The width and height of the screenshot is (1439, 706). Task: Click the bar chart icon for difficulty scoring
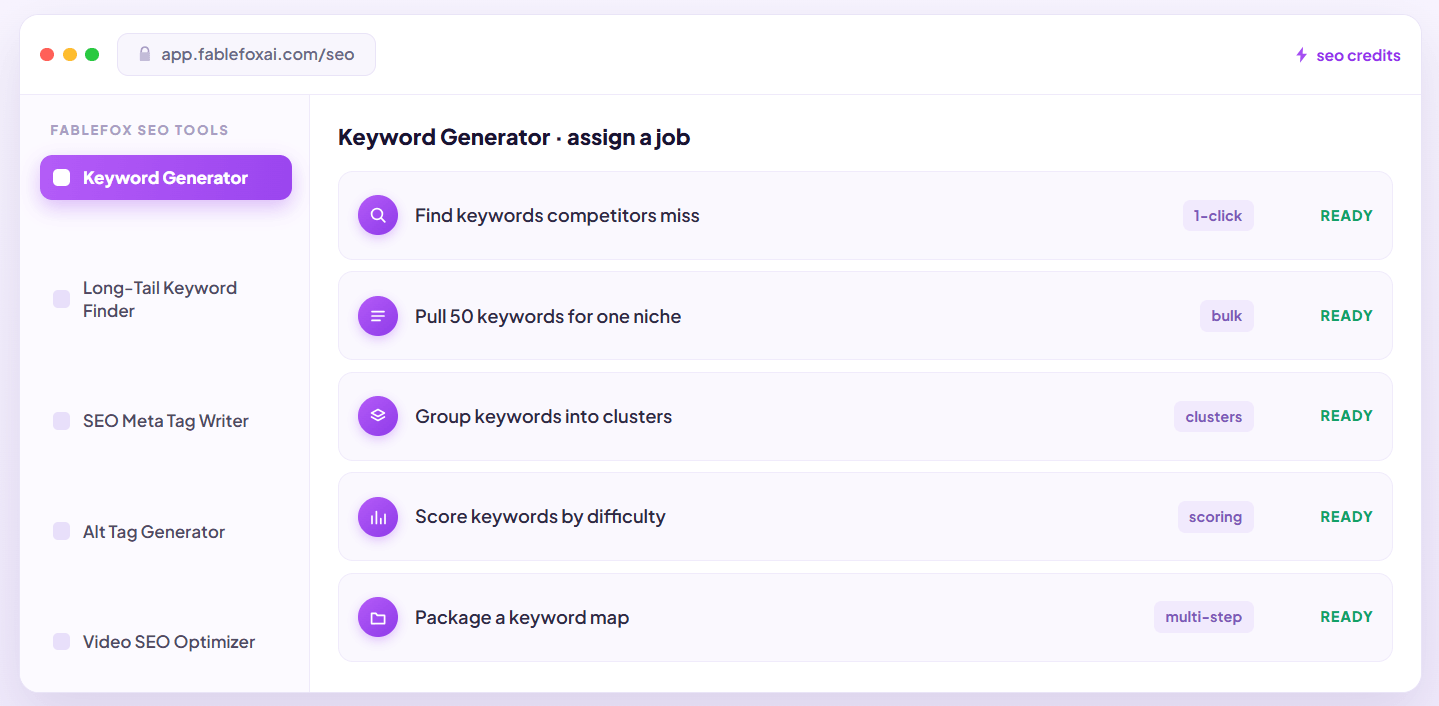[x=378, y=517]
